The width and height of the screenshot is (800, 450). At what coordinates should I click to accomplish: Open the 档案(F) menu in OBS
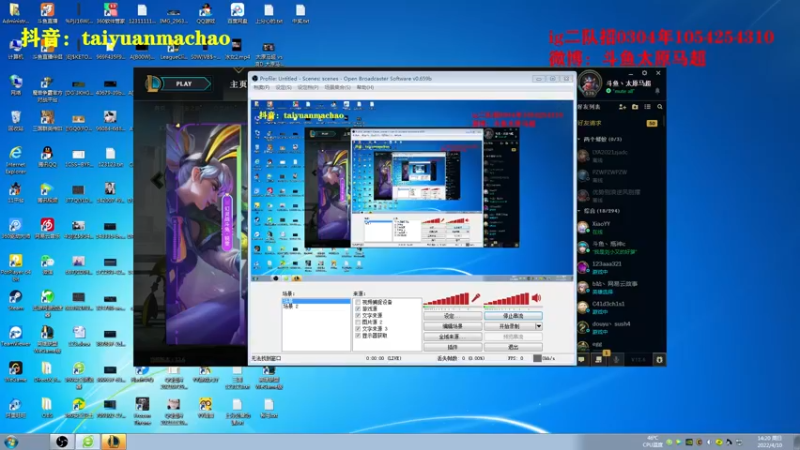(261, 88)
